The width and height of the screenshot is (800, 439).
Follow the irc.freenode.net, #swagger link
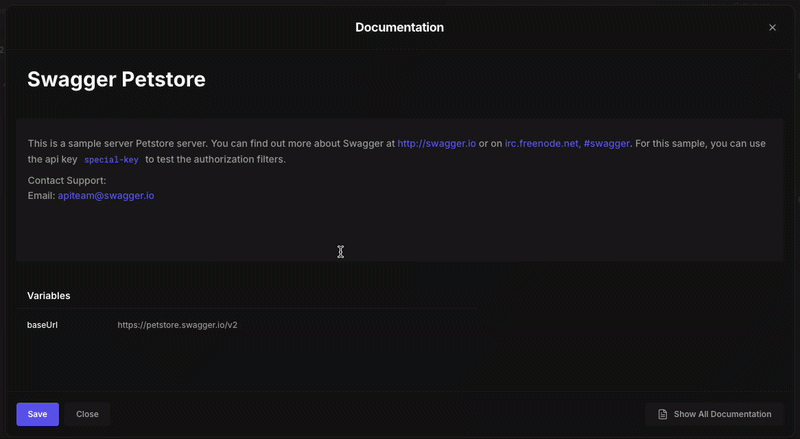(567, 143)
